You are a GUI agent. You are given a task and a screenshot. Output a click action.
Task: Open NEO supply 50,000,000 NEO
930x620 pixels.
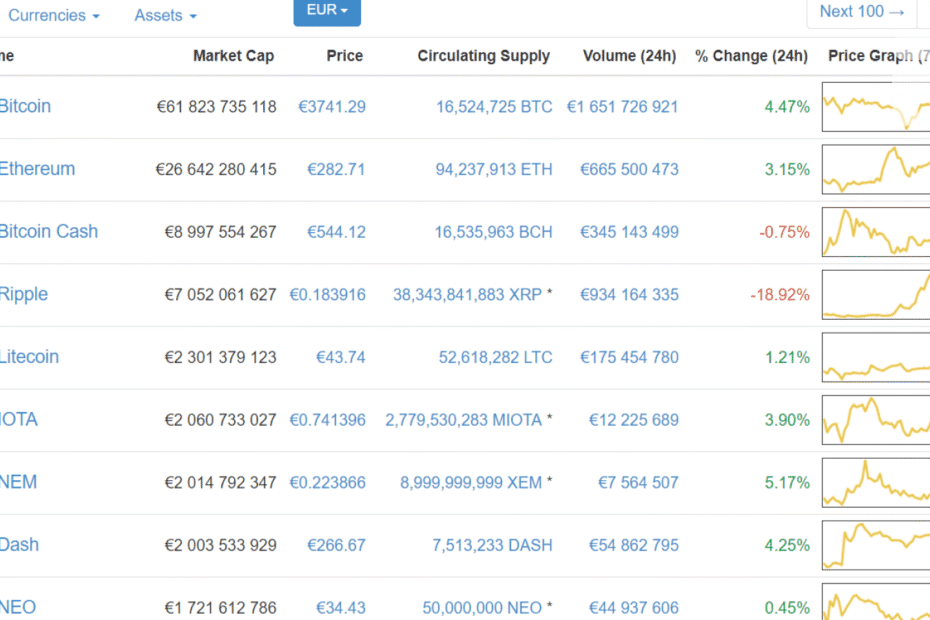pyautogui.click(x=482, y=608)
